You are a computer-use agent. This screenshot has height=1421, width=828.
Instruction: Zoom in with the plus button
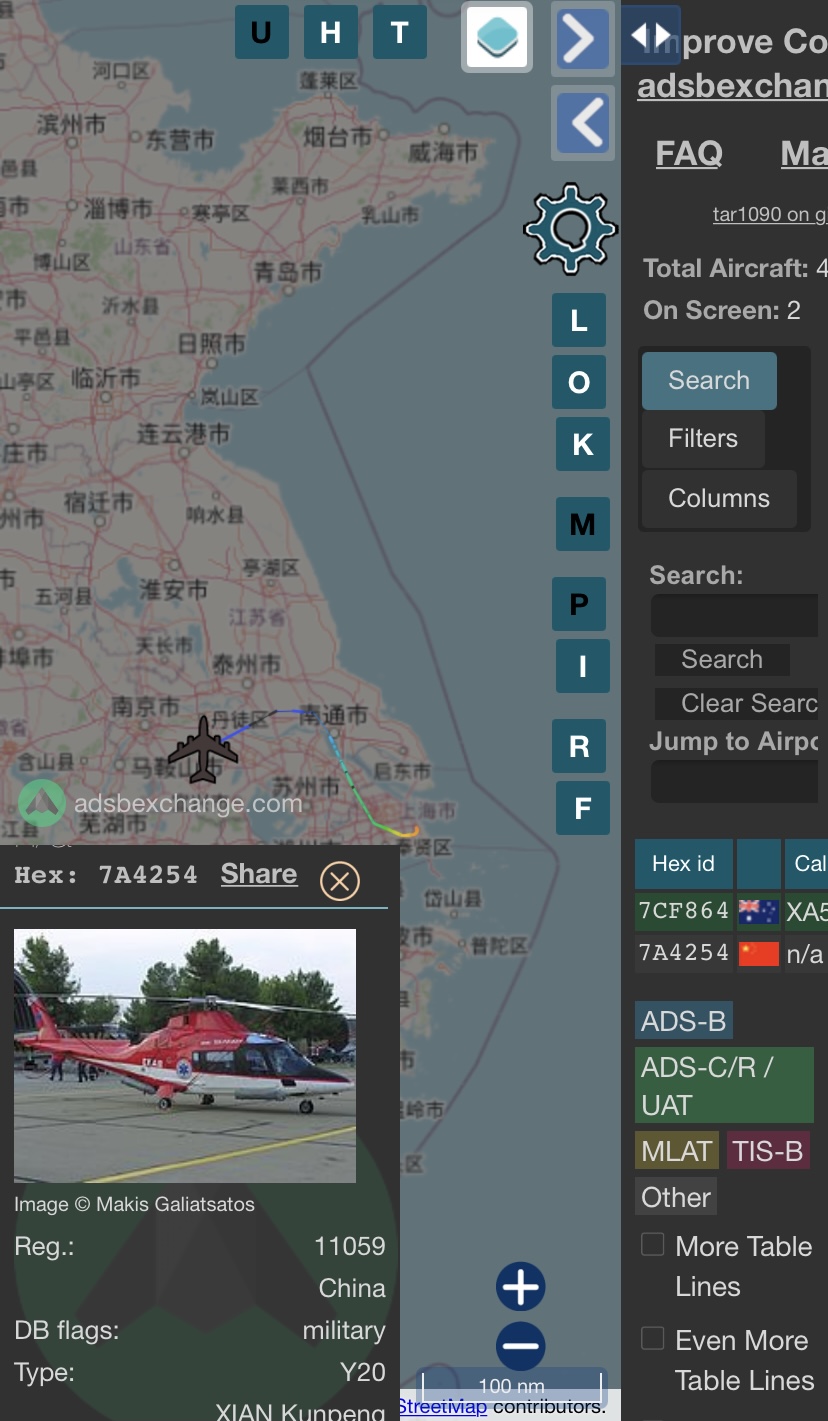coord(521,1286)
